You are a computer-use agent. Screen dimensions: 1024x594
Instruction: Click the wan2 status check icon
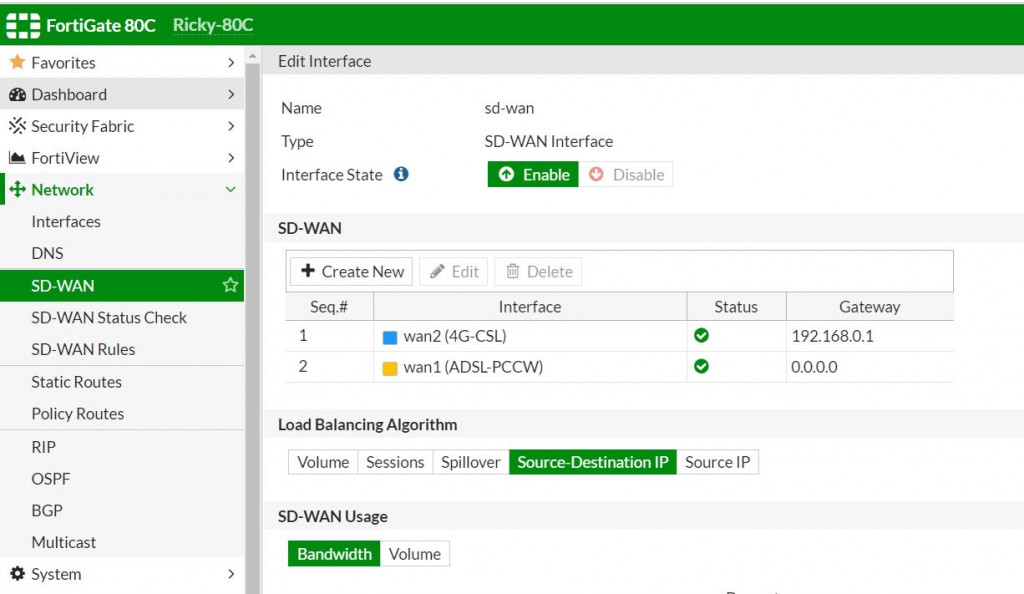[701, 336]
